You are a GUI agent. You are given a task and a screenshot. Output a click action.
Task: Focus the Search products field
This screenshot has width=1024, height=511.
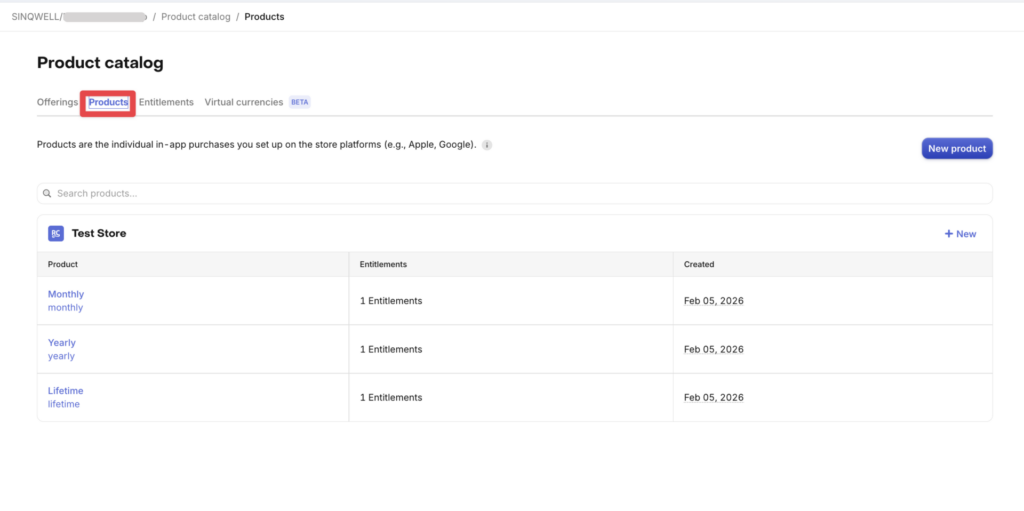[x=514, y=193]
